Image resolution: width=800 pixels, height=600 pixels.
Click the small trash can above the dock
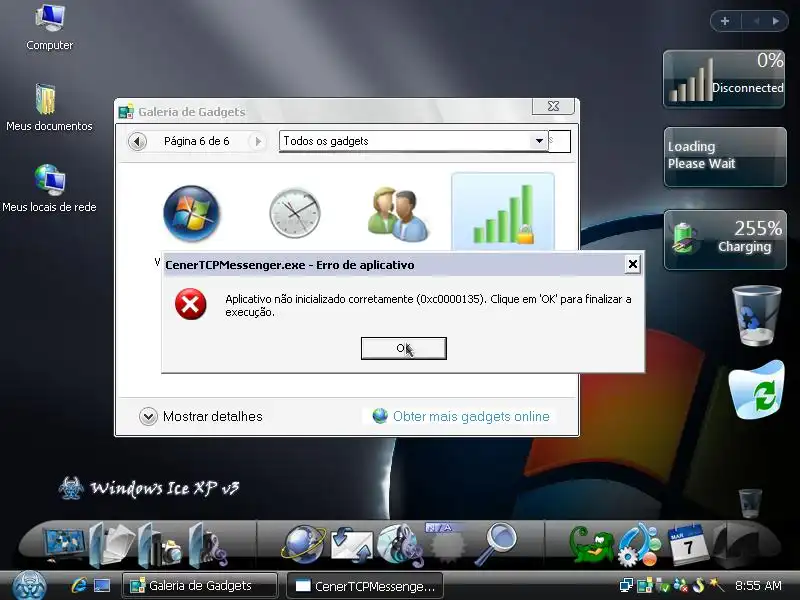[x=750, y=503]
